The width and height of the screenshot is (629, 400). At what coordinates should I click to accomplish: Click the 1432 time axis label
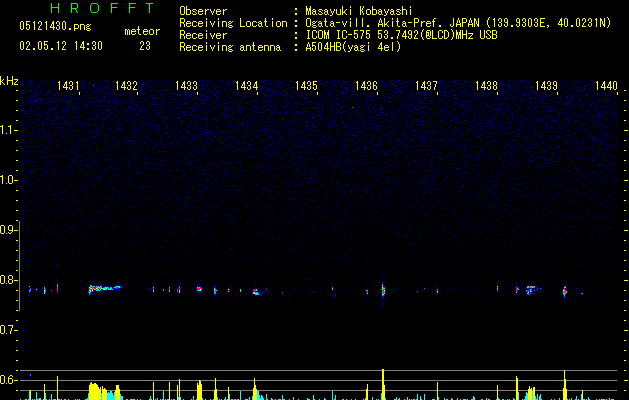(x=126, y=86)
